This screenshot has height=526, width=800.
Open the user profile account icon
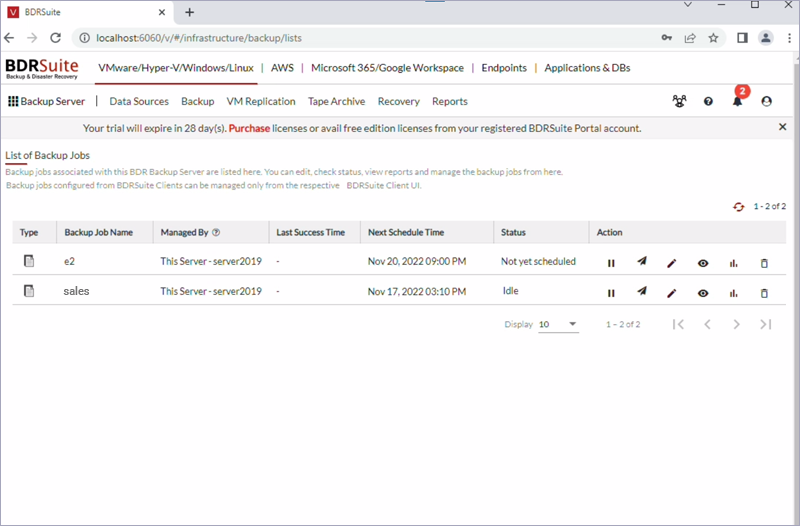pos(766,101)
